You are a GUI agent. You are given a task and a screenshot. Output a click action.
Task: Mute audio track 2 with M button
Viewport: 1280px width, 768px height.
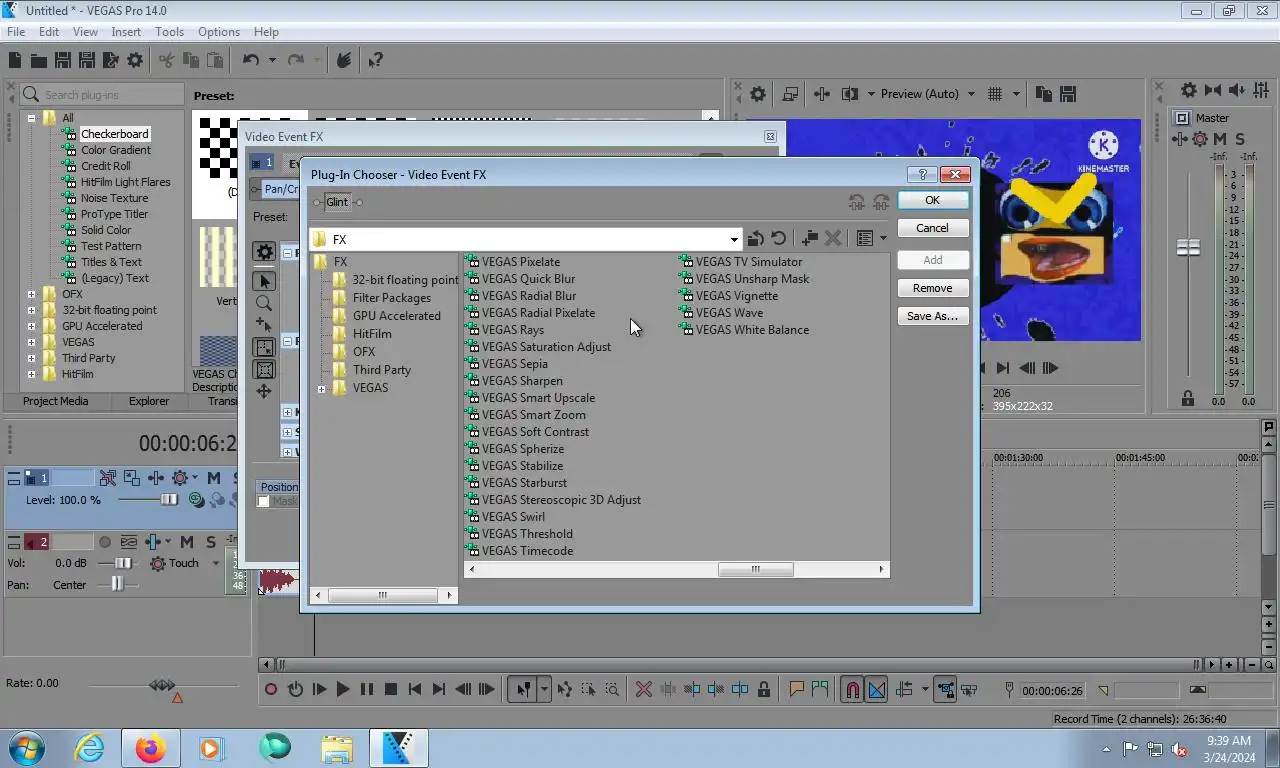click(x=186, y=542)
